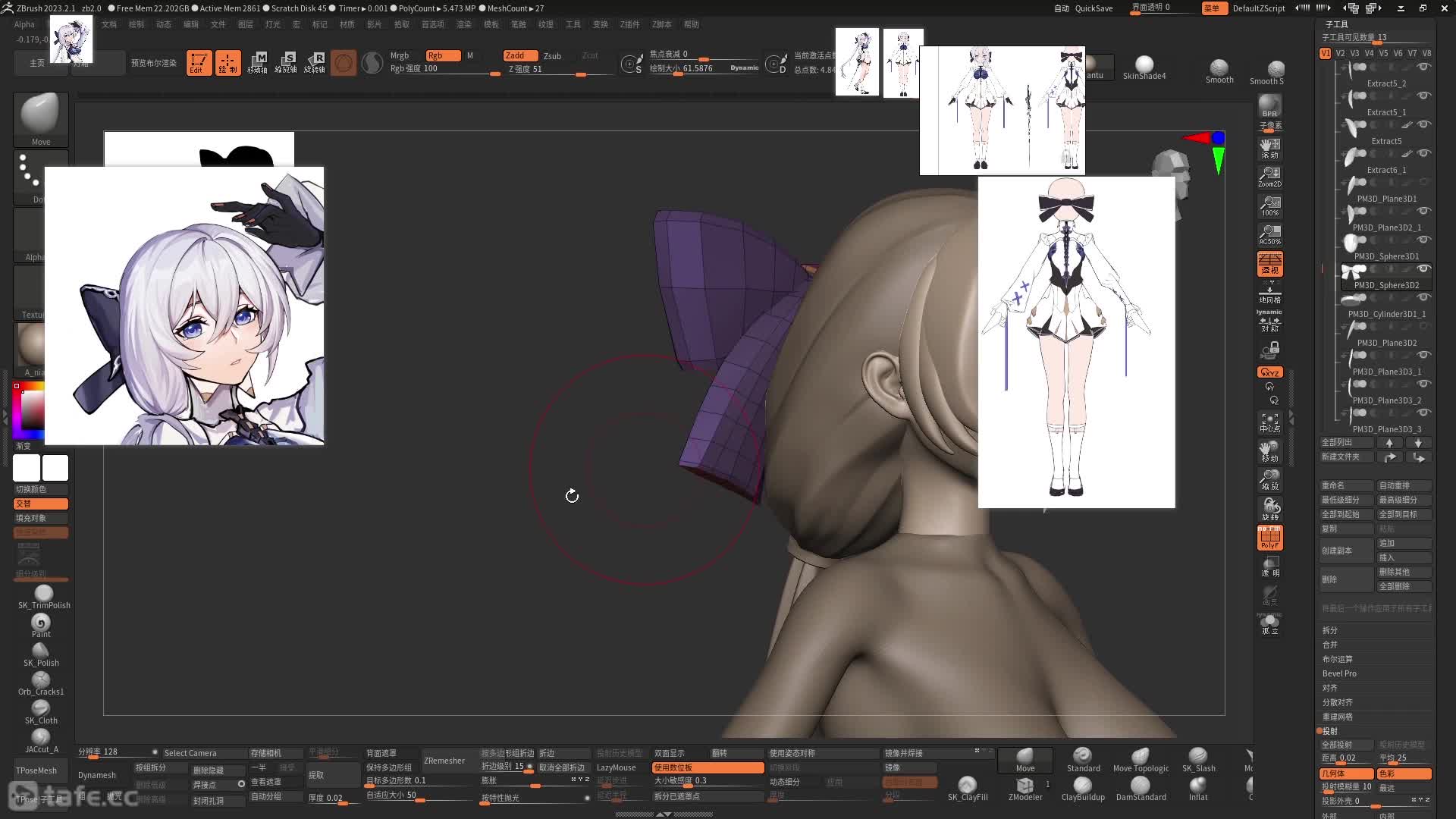Select the Move axis (移动轴) tool

(x=257, y=62)
